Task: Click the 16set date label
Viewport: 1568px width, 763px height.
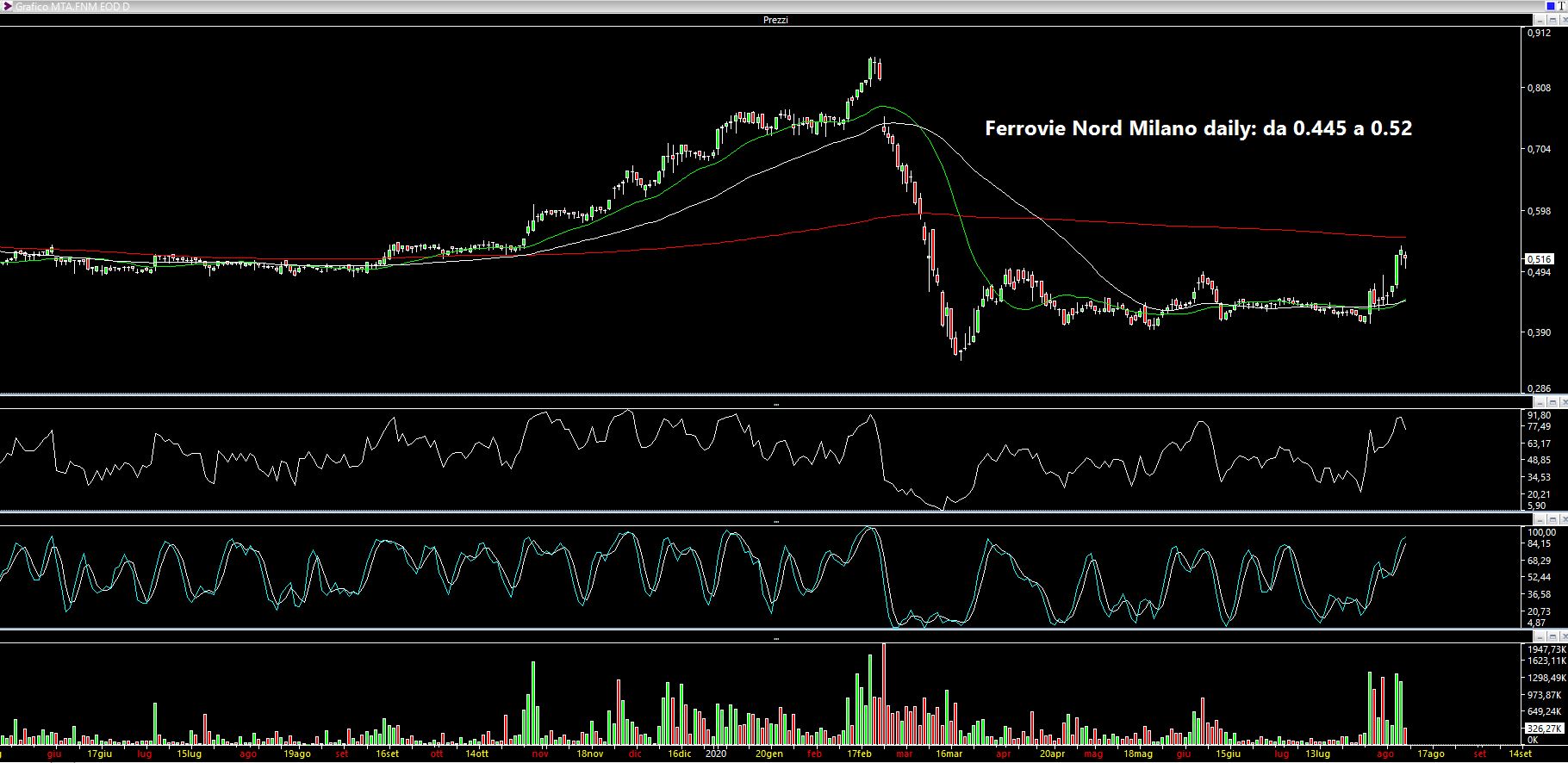Action: (387, 754)
